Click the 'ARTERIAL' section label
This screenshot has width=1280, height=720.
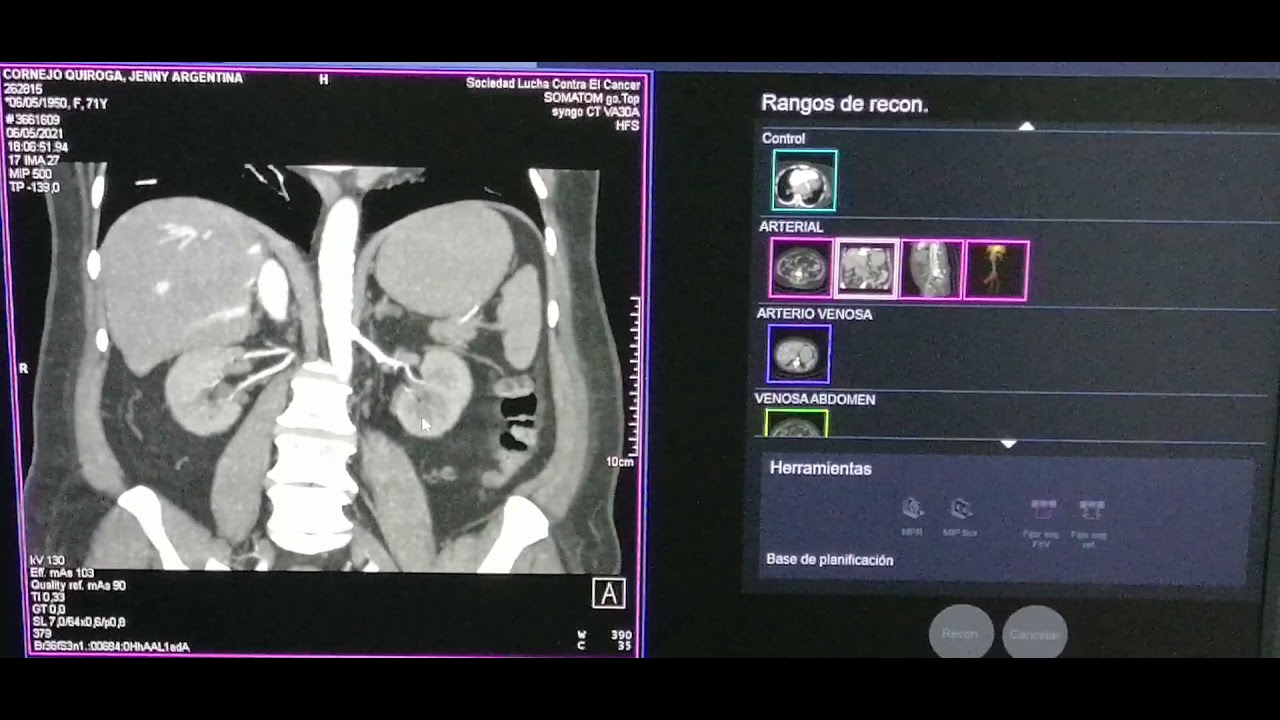tap(790, 227)
